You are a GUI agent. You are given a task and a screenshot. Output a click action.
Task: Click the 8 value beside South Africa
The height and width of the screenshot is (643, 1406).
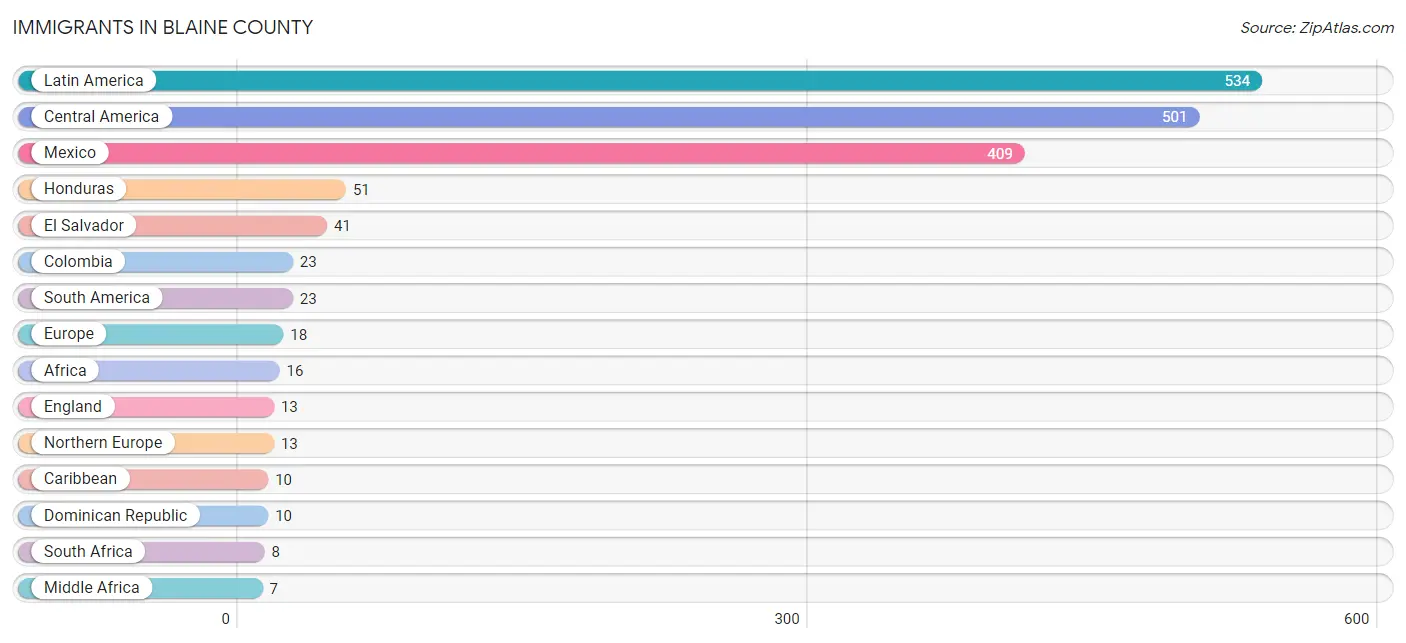pyautogui.click(x=275, y=552)
